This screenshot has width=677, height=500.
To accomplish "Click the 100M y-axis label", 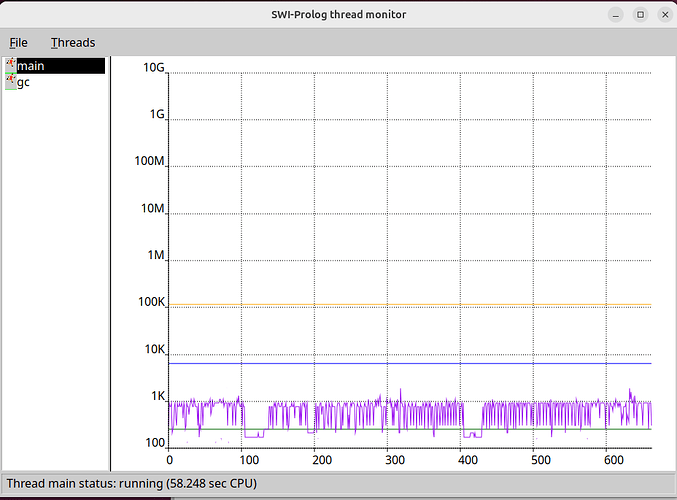I will [x=149, y=161].
